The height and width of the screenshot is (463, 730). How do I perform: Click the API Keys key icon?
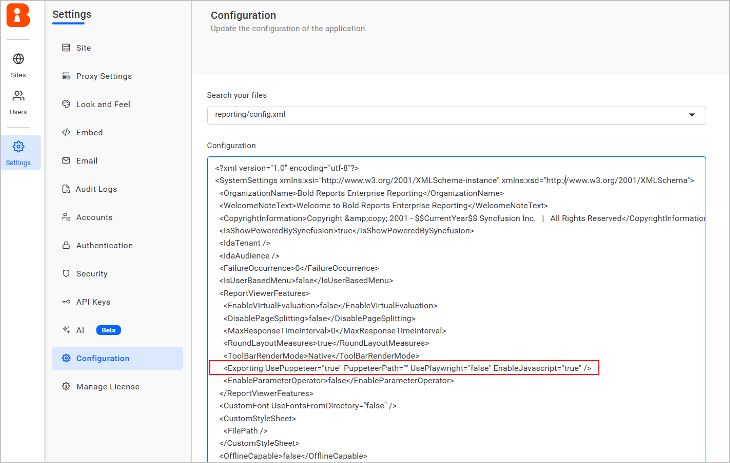click(x=66, y=302)
